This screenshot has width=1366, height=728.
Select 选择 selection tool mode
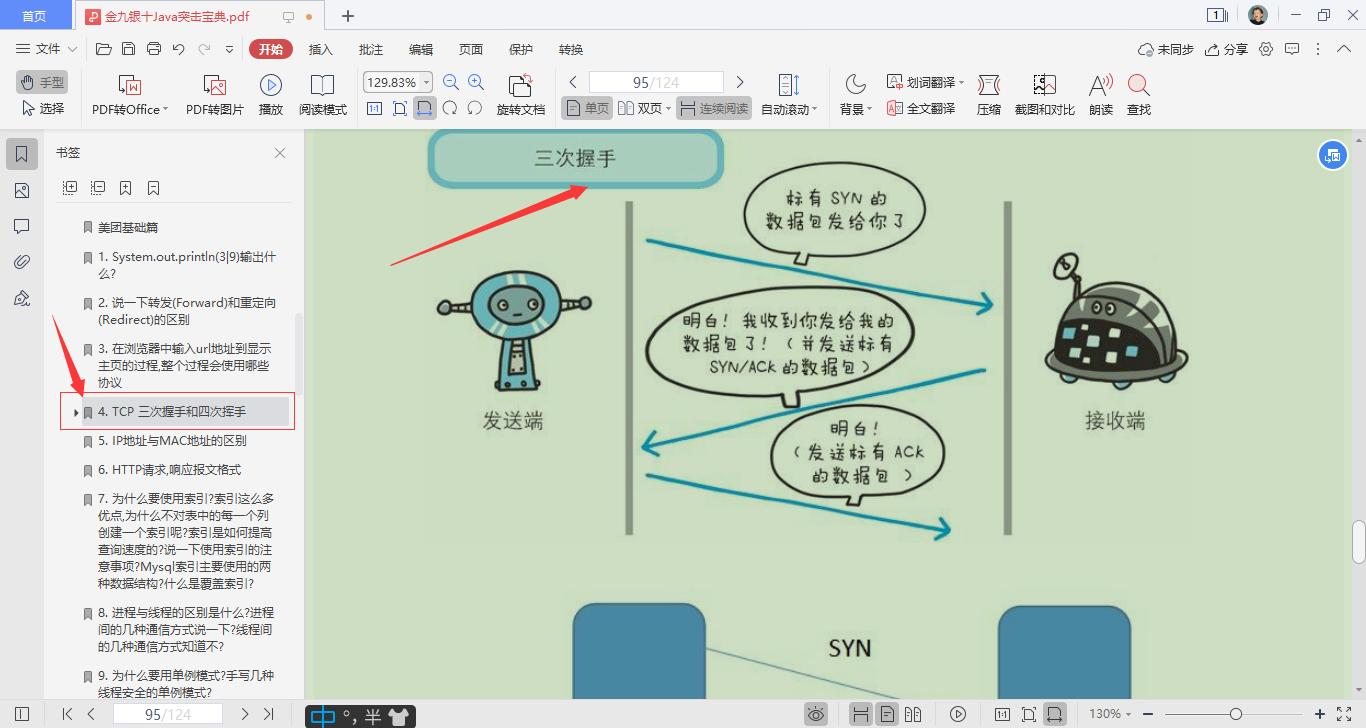pyautogui.click(x=42, y=108)
